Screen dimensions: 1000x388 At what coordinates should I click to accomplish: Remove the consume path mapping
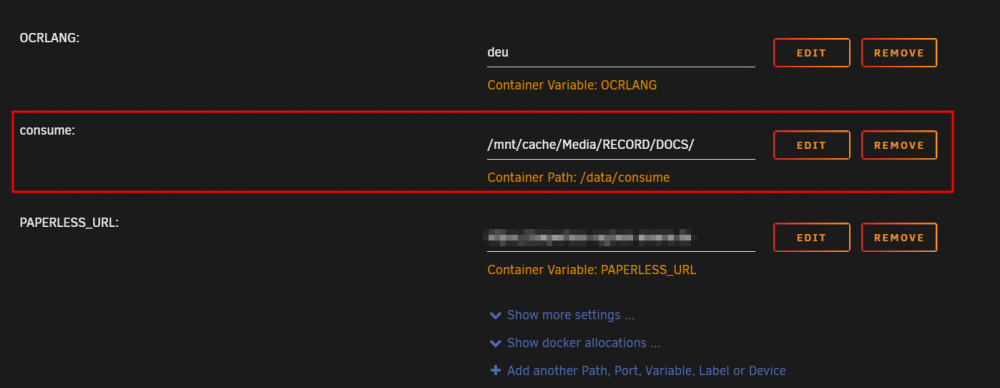899,145
